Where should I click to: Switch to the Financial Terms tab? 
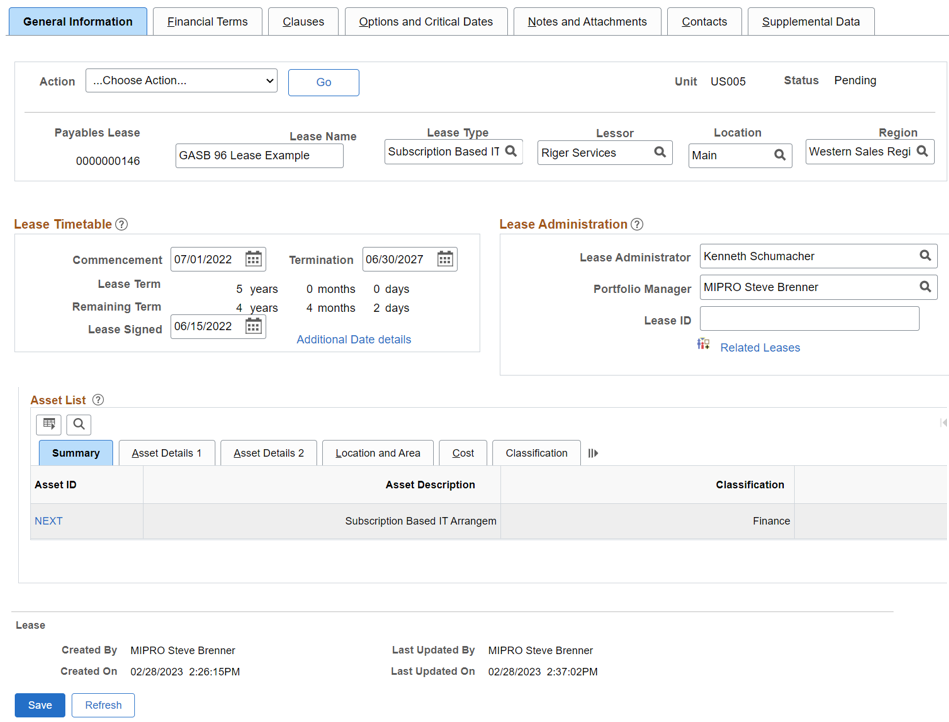[207, 22]
